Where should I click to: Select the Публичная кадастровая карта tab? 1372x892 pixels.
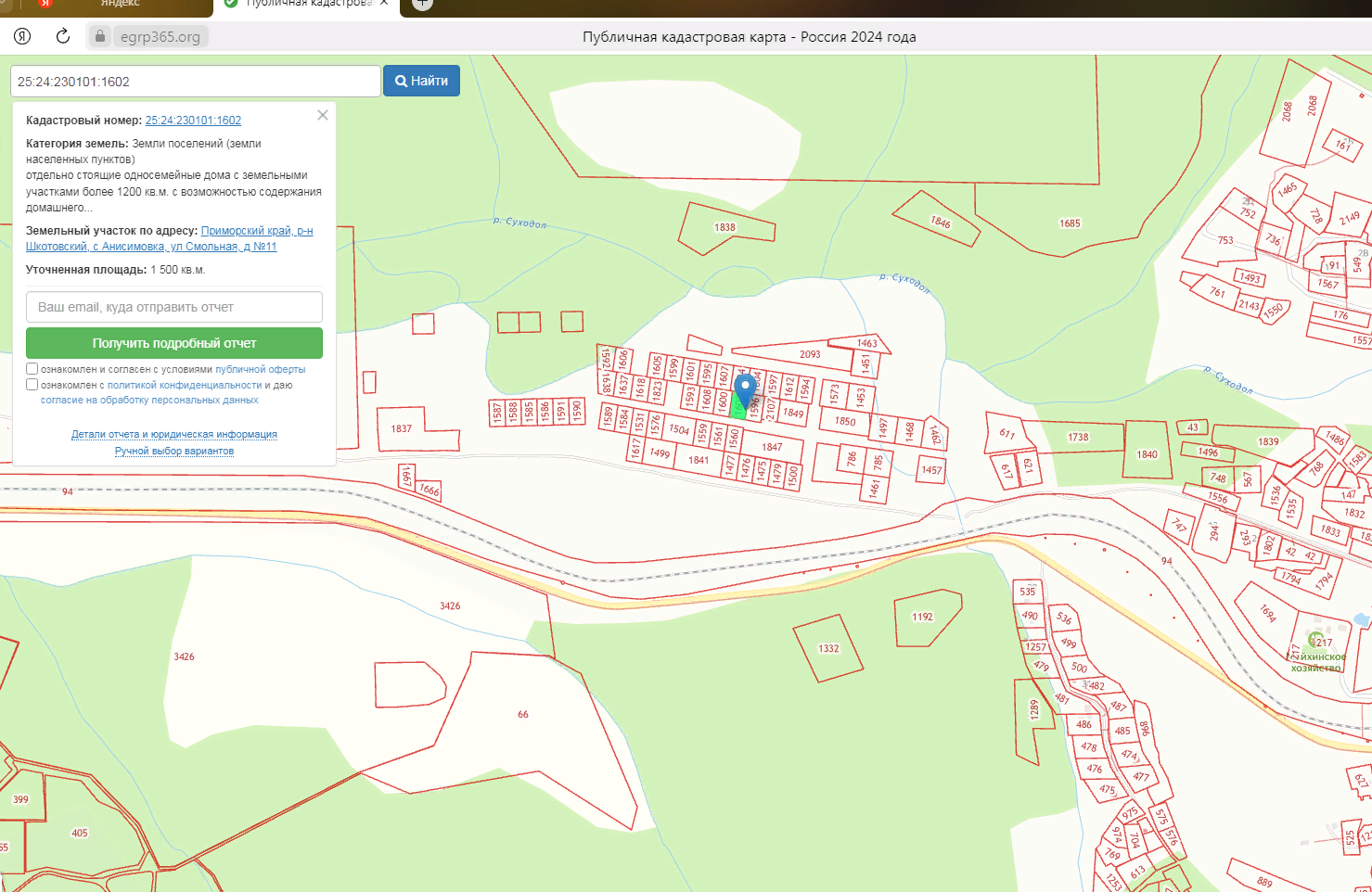[306, 4]
